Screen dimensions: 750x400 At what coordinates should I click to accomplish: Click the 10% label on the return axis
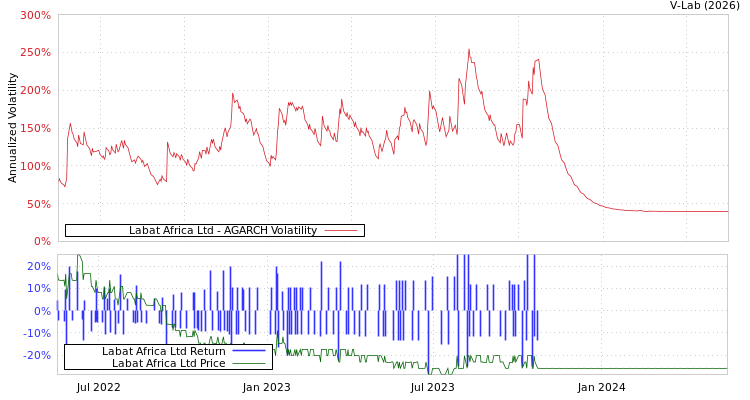[x=39, y=289]
